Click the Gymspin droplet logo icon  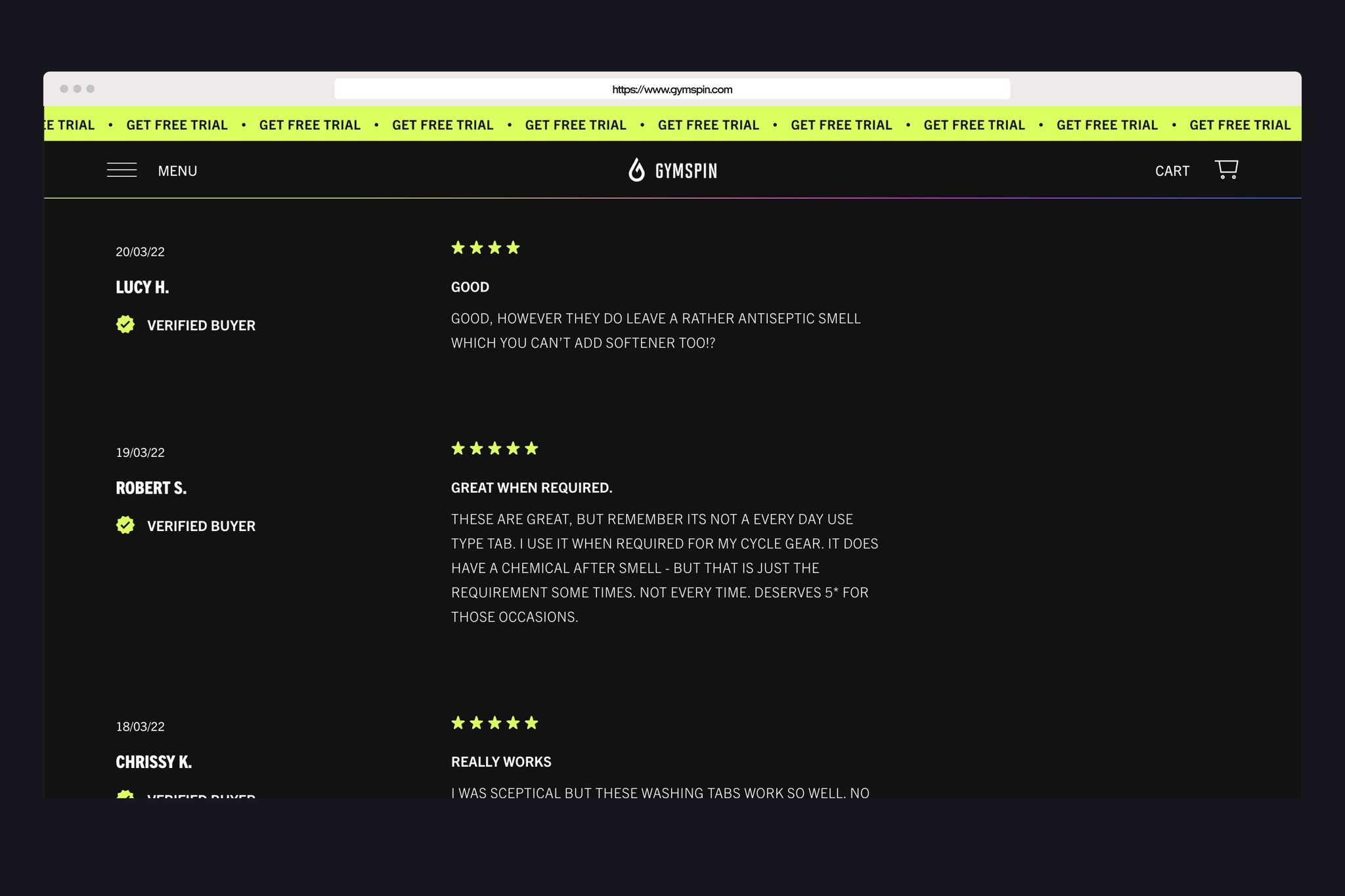636,170
